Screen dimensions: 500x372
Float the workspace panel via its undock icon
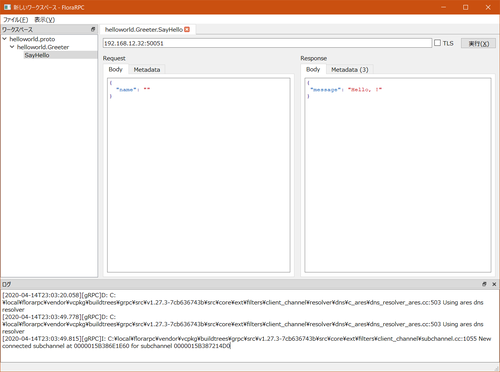(93, 29)
